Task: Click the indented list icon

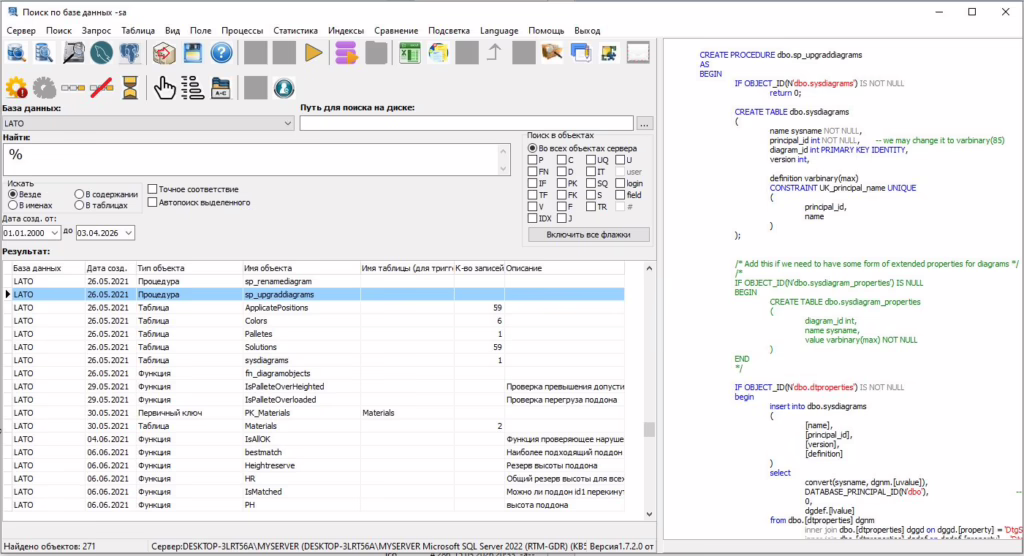Action: click(x=193, y=88)
